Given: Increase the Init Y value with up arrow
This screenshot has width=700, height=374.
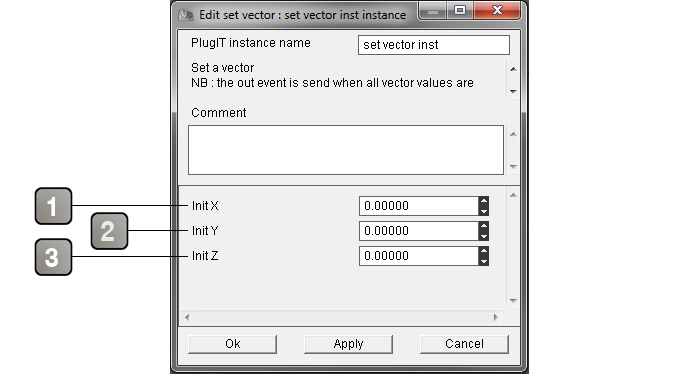Looking at the screenshot, I should [x=483, y=226].
